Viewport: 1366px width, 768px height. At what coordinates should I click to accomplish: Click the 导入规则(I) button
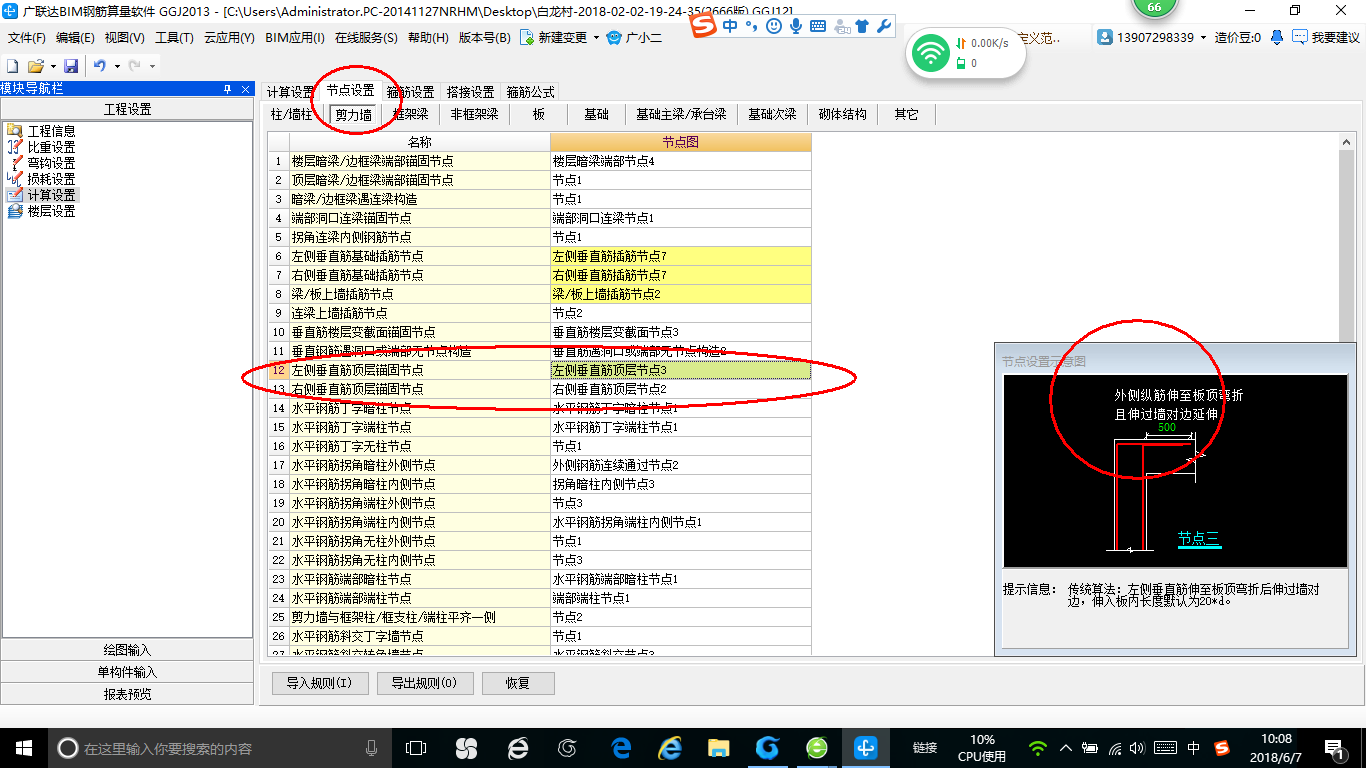(319, 683)
